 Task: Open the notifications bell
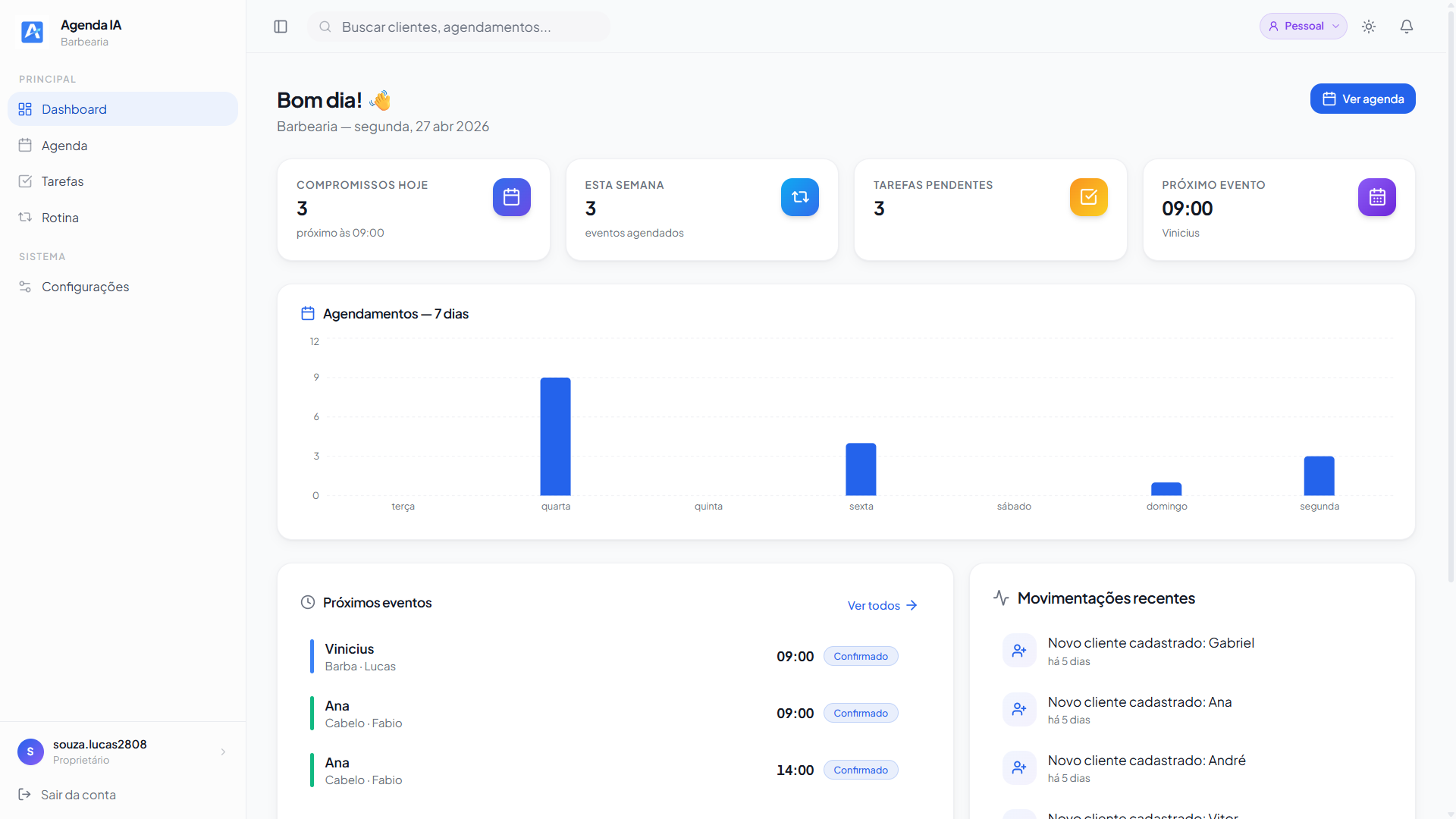tap(1407, 27)
